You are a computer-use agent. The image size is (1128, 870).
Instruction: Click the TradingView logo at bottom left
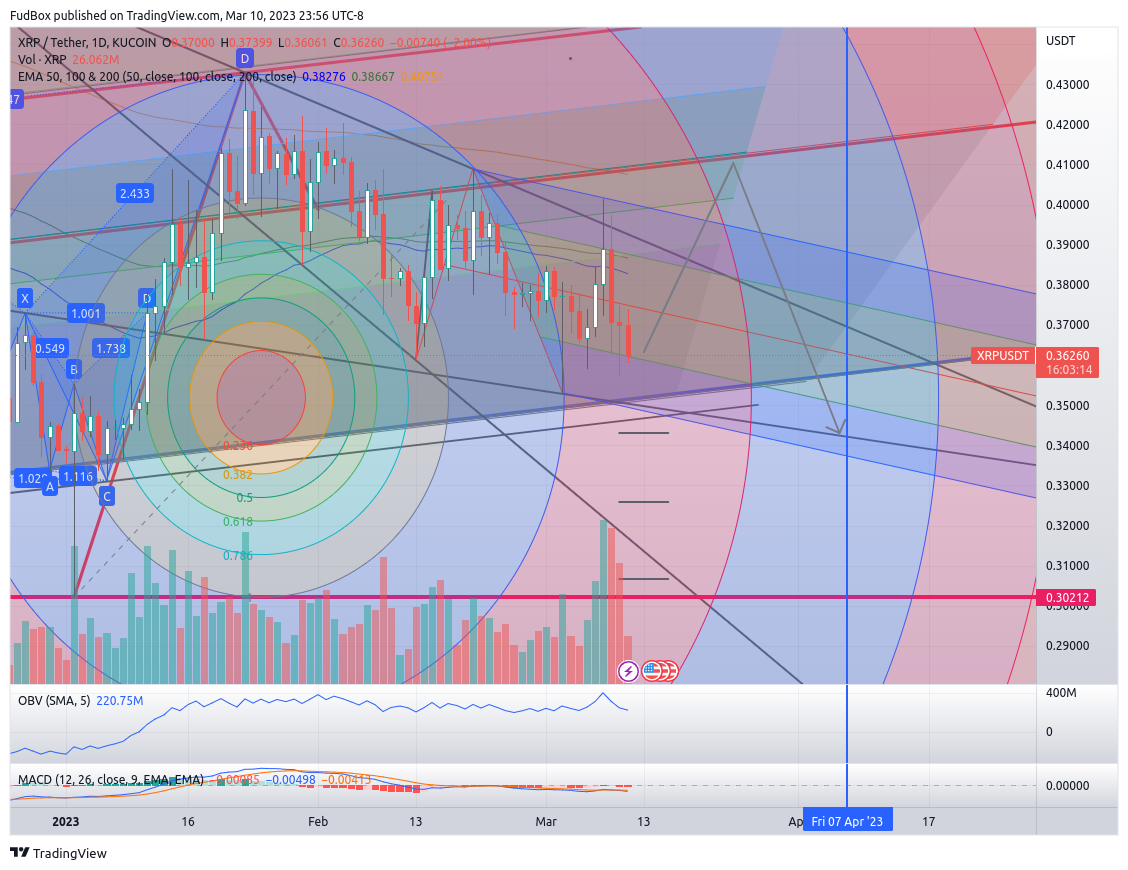tap(58, 853)
